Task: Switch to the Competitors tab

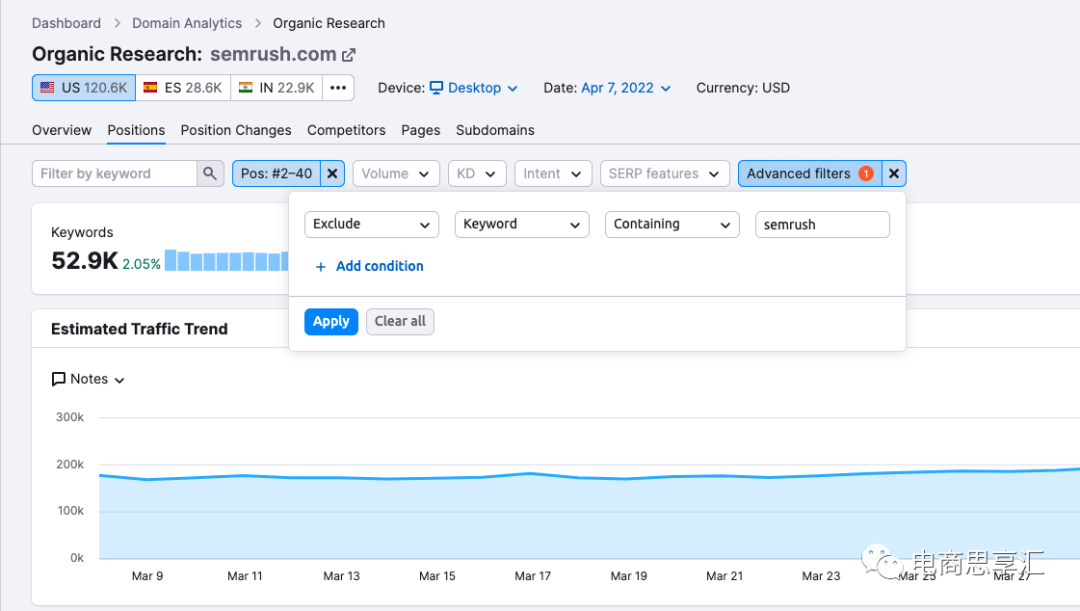Action: pyautogui.click(x=346, y=130)
